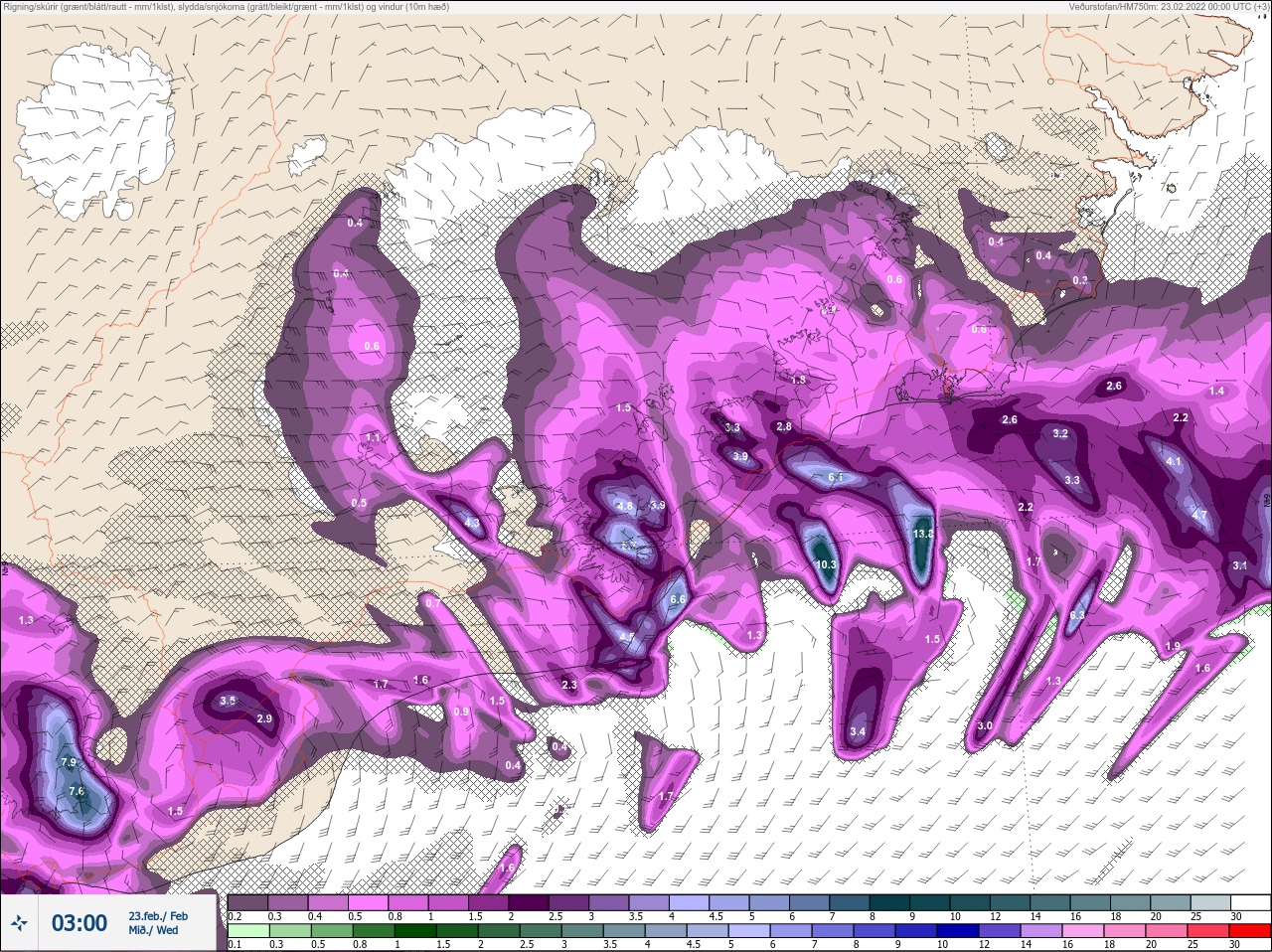
Task: Click the '23.feb./ Feb' date label
Action: point(157,916)
